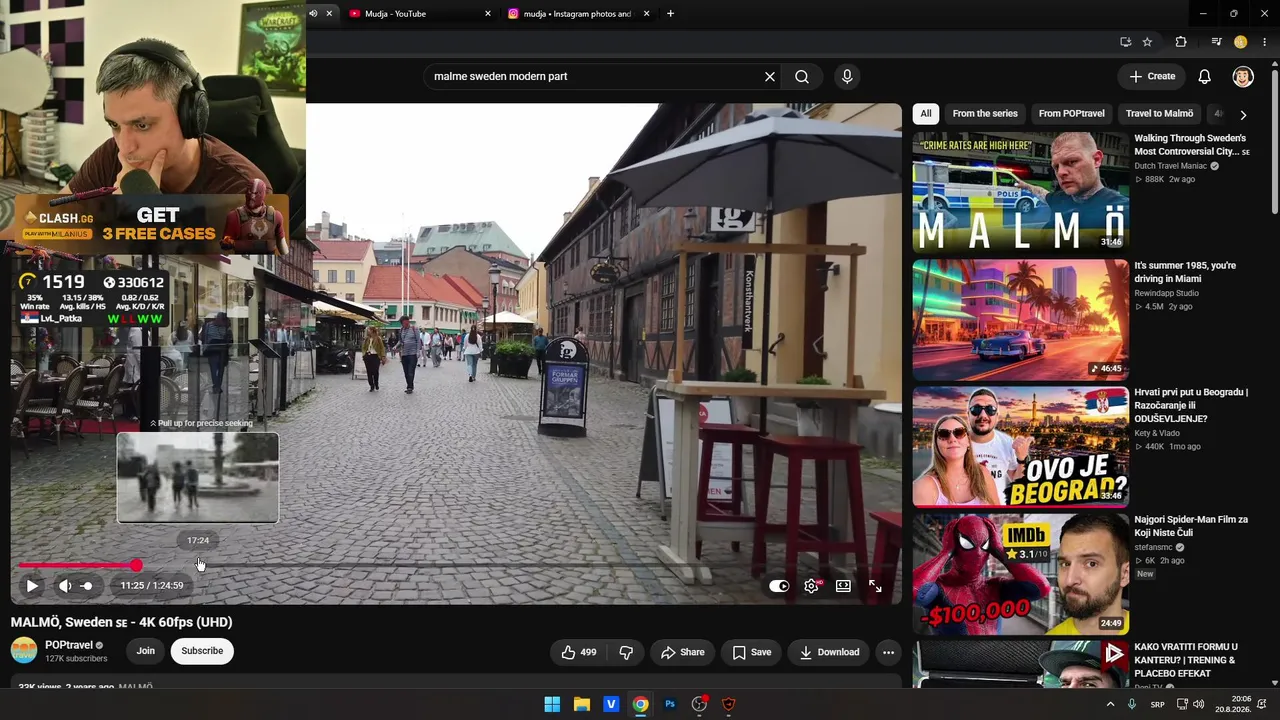The height and width of the screenshot is (720, 1280).
Task: Dislike the video
Action: pyautogui.click(x=626, y=653)
